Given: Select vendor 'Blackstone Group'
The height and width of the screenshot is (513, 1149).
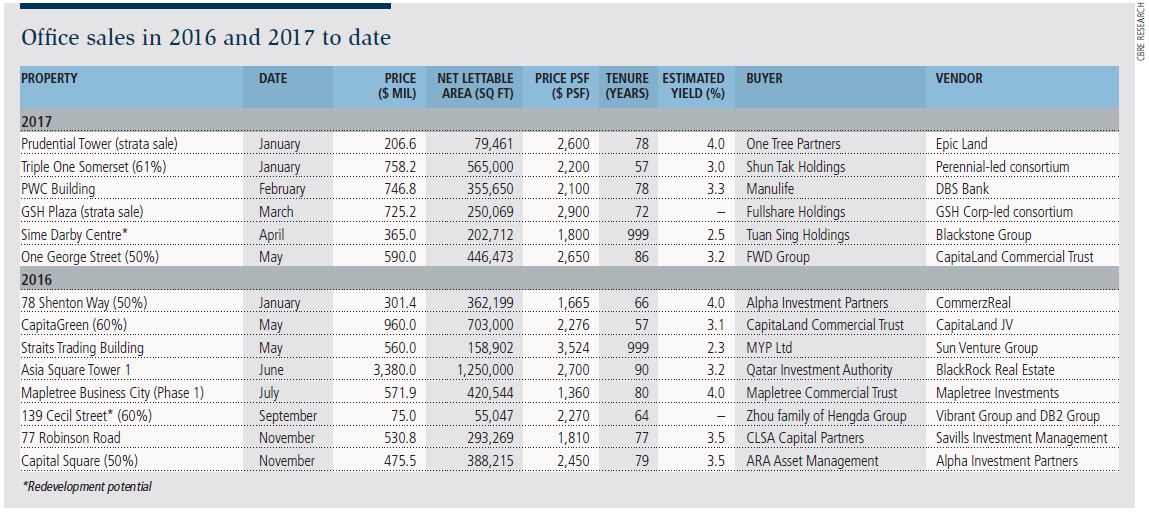Looking at the screenshot, I should (983, 235).
